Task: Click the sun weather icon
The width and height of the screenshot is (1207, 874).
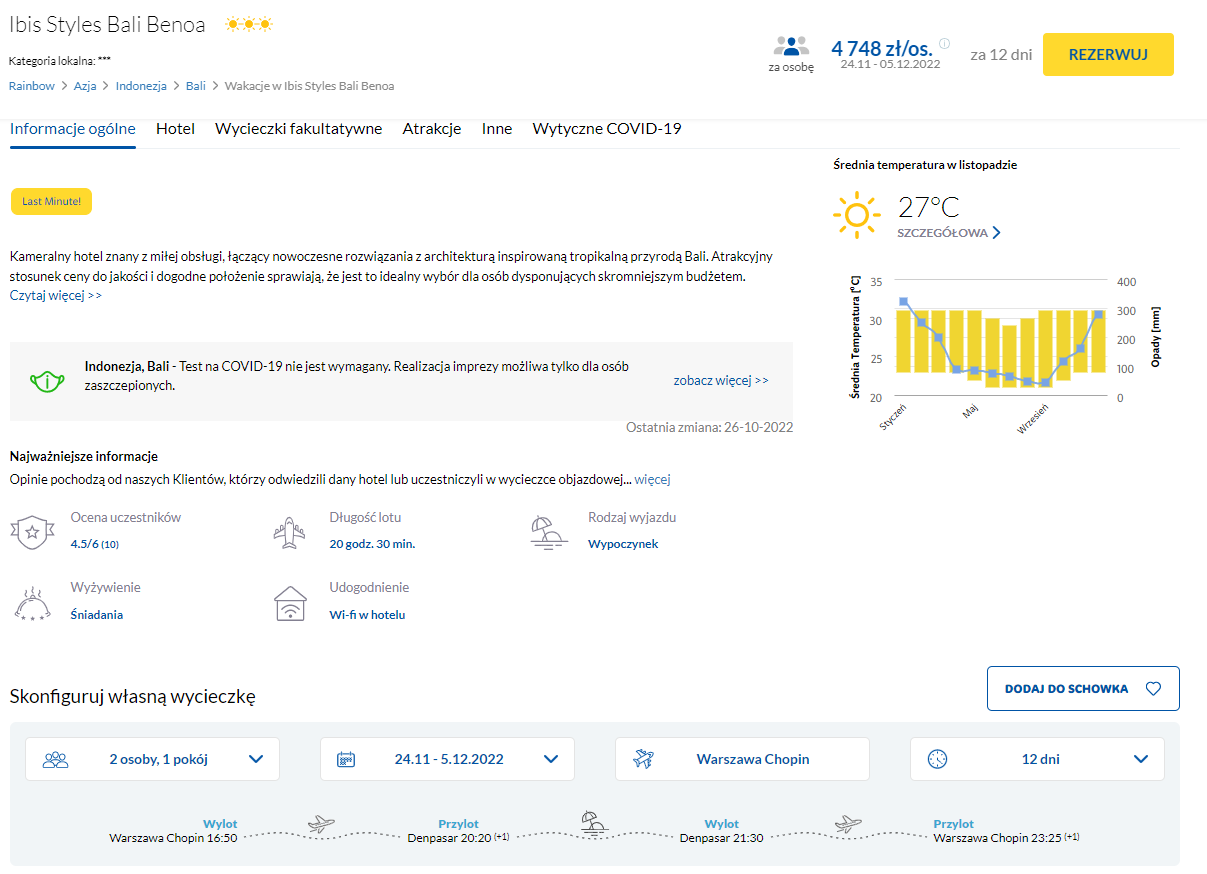Action: click(856, 215)
